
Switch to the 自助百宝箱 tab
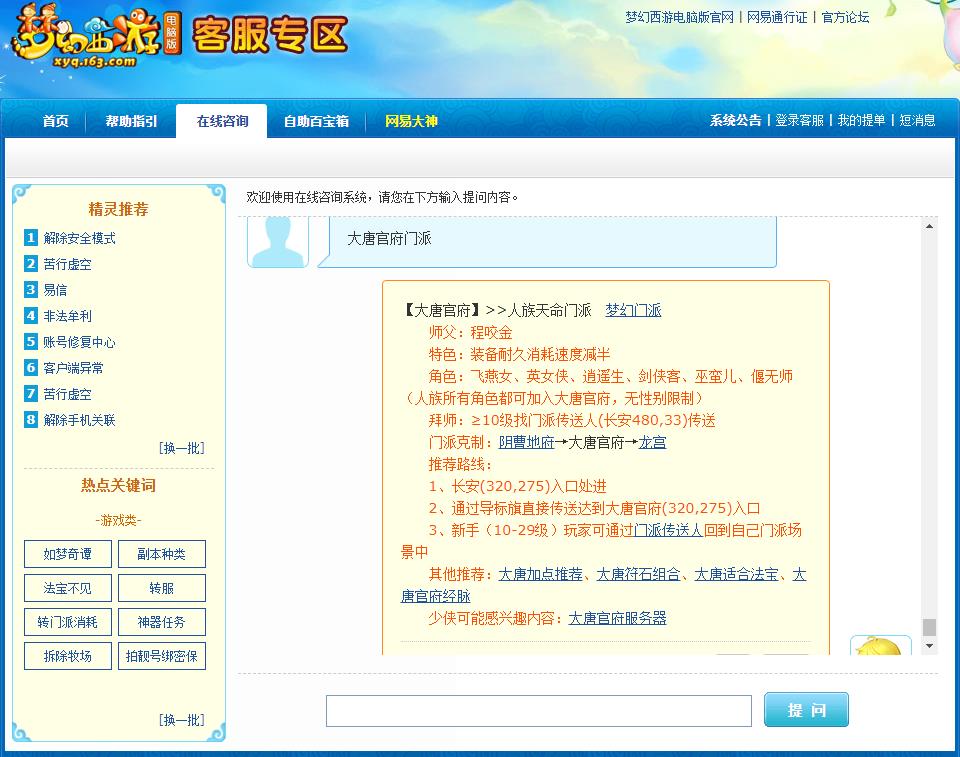(316, 121)
